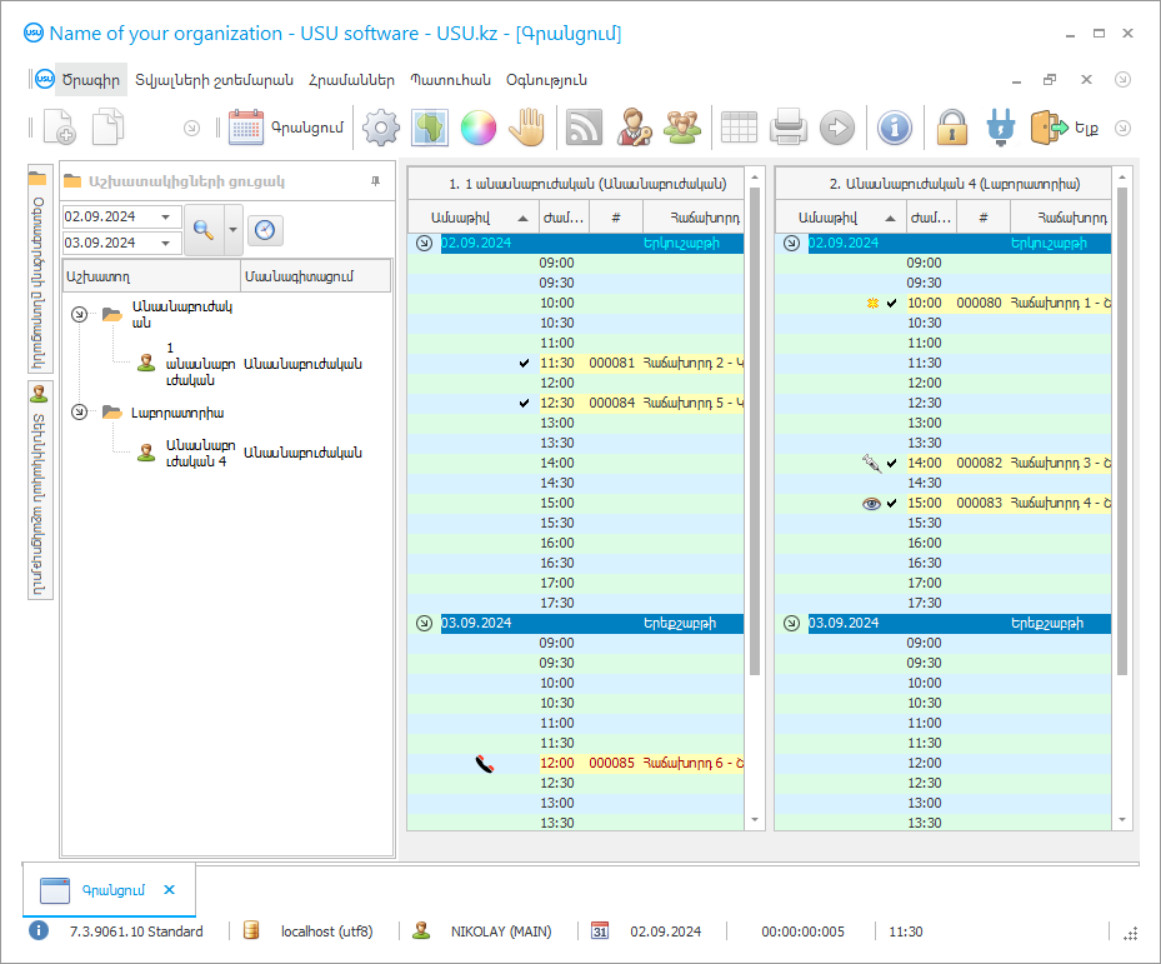Click the Գրանցում calendar toolbar button
This screenshot has height=964, width=1161.
click(x=286, y=128)
